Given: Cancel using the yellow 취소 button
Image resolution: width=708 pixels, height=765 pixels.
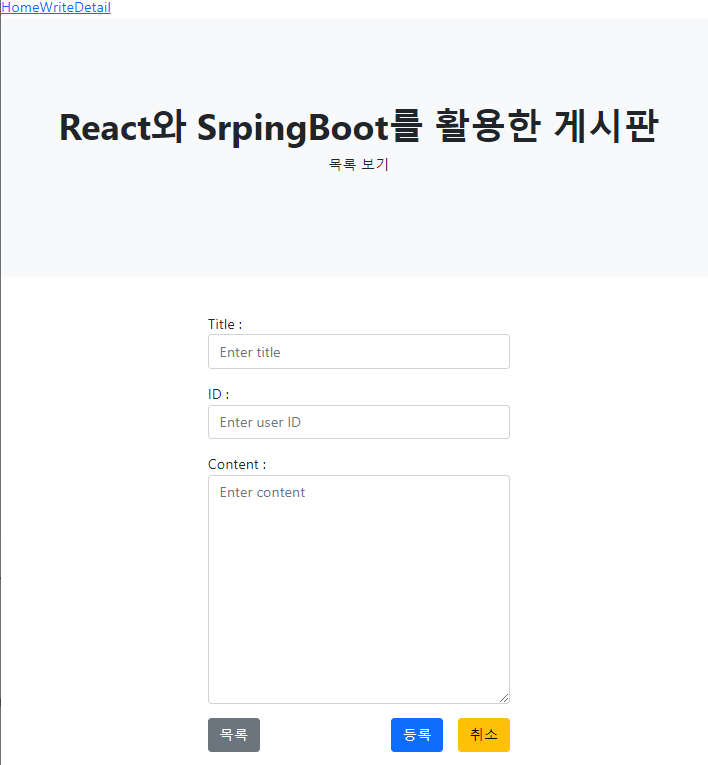Looking at the screenshot, I should [x=484, y=735].
